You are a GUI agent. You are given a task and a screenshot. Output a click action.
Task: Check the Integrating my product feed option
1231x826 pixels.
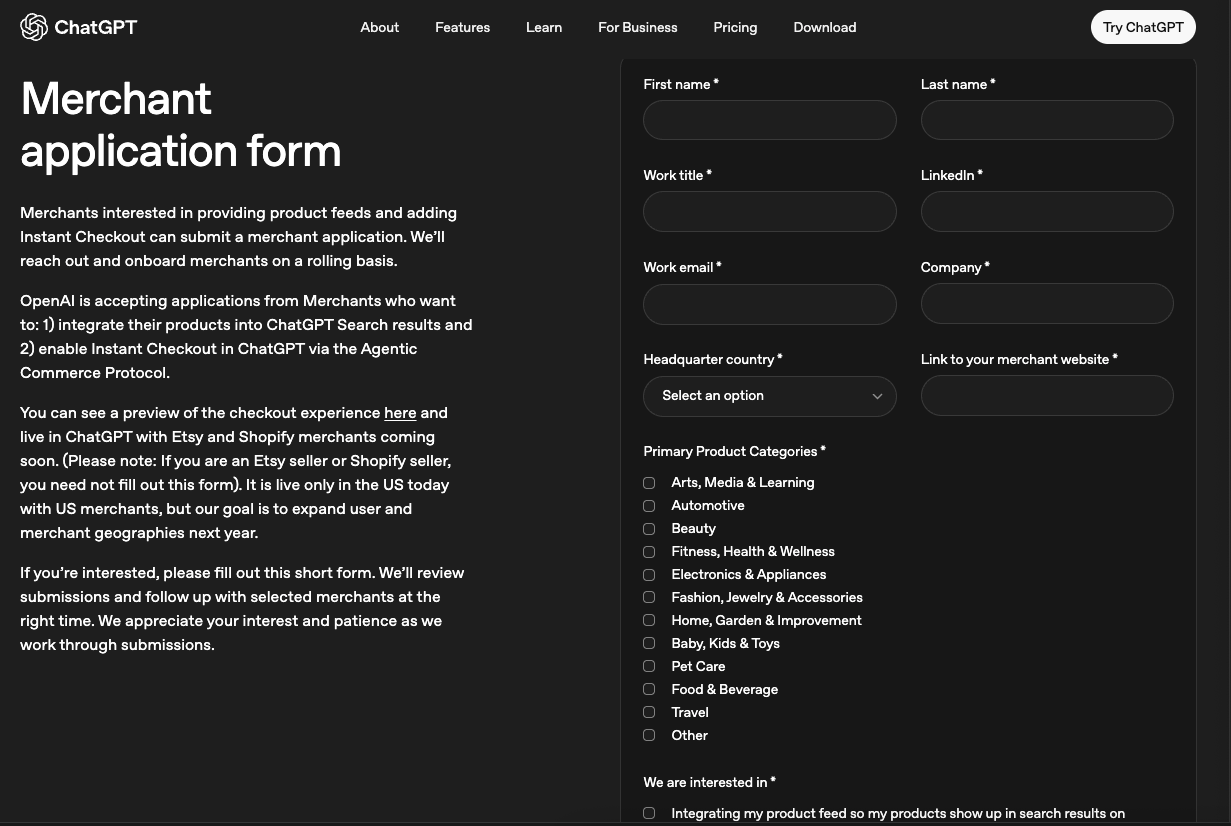pyautogui.click(x=649, y=814)
